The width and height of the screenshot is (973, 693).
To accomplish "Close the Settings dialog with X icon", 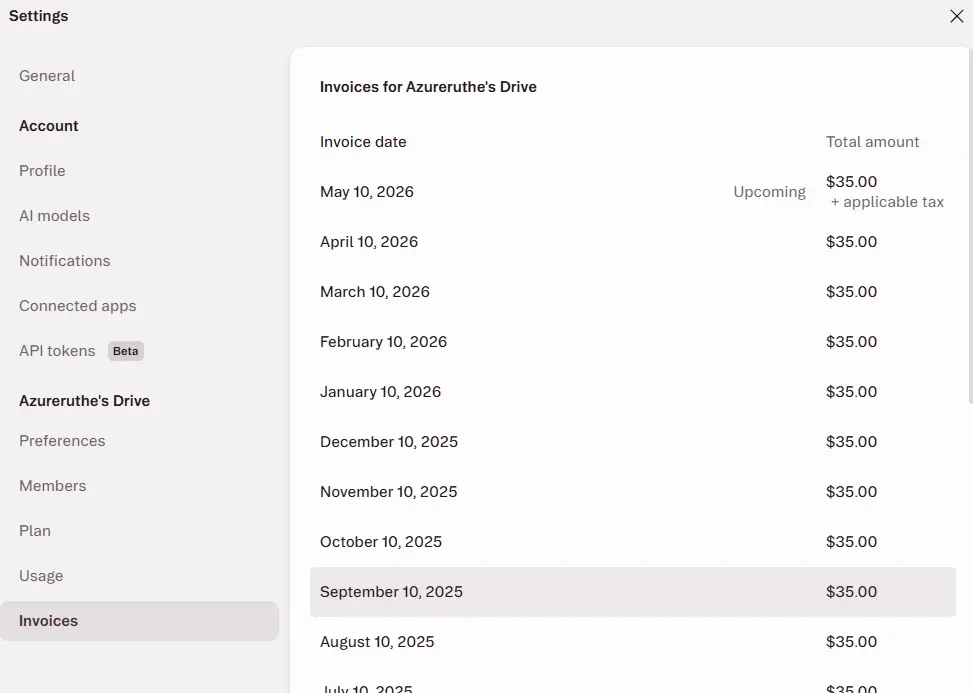I will click(x=956, y=16).
